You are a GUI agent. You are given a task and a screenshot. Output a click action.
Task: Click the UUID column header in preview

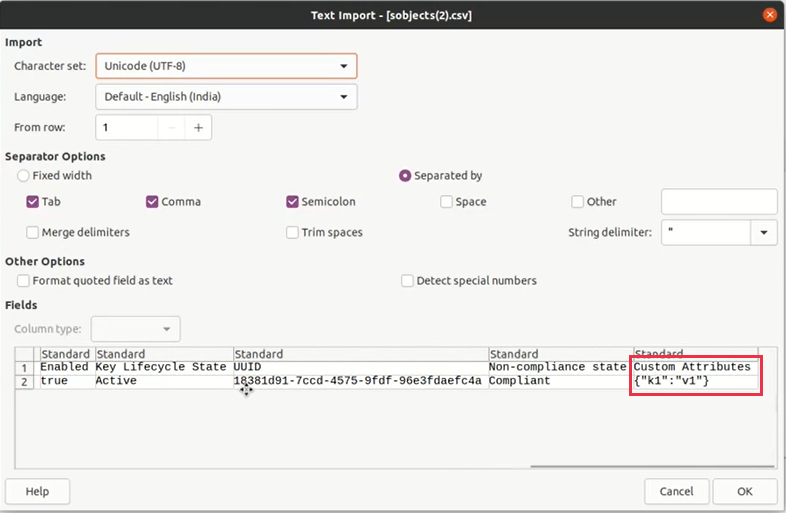pyautogui.click(x=360, y=354)
